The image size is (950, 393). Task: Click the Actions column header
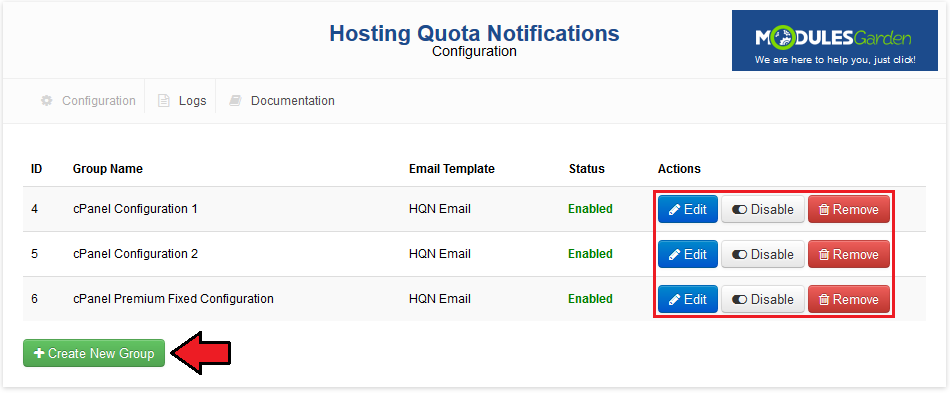point(679,169)
